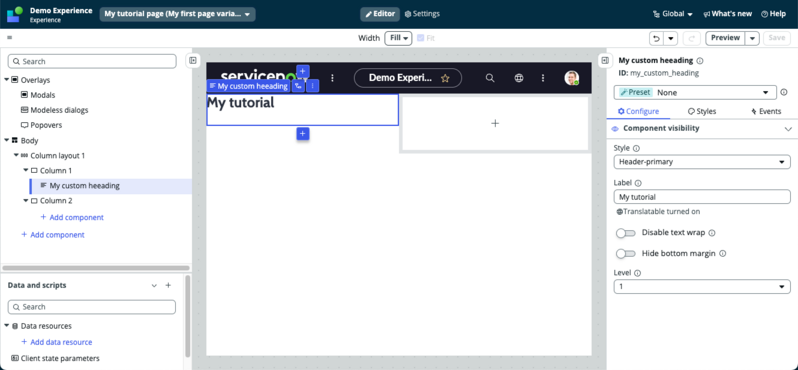Click the Label input field with My tutorial

coord(702,196)
